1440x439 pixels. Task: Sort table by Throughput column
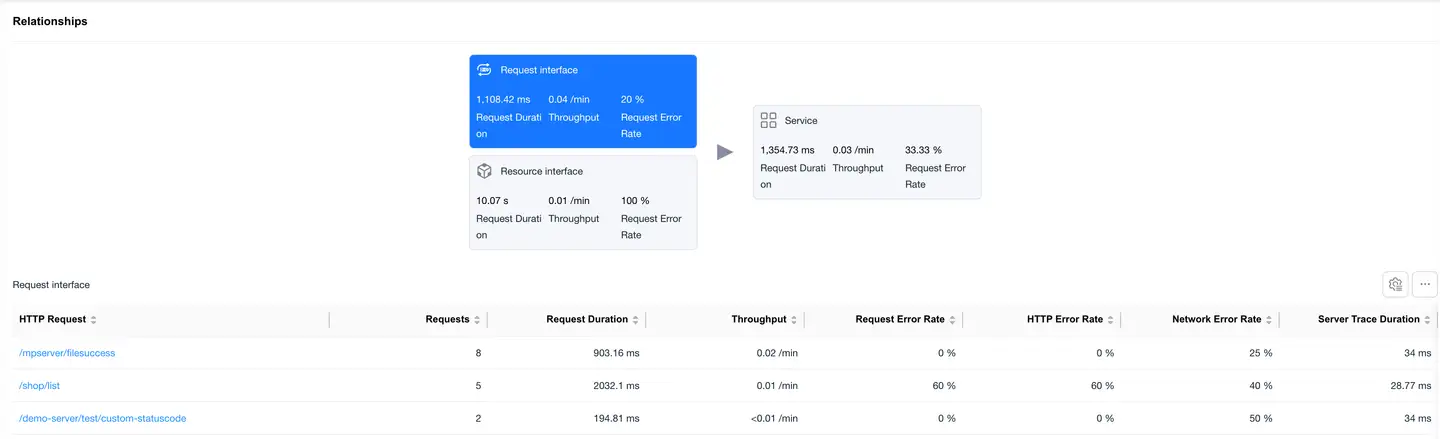[794, 320]
